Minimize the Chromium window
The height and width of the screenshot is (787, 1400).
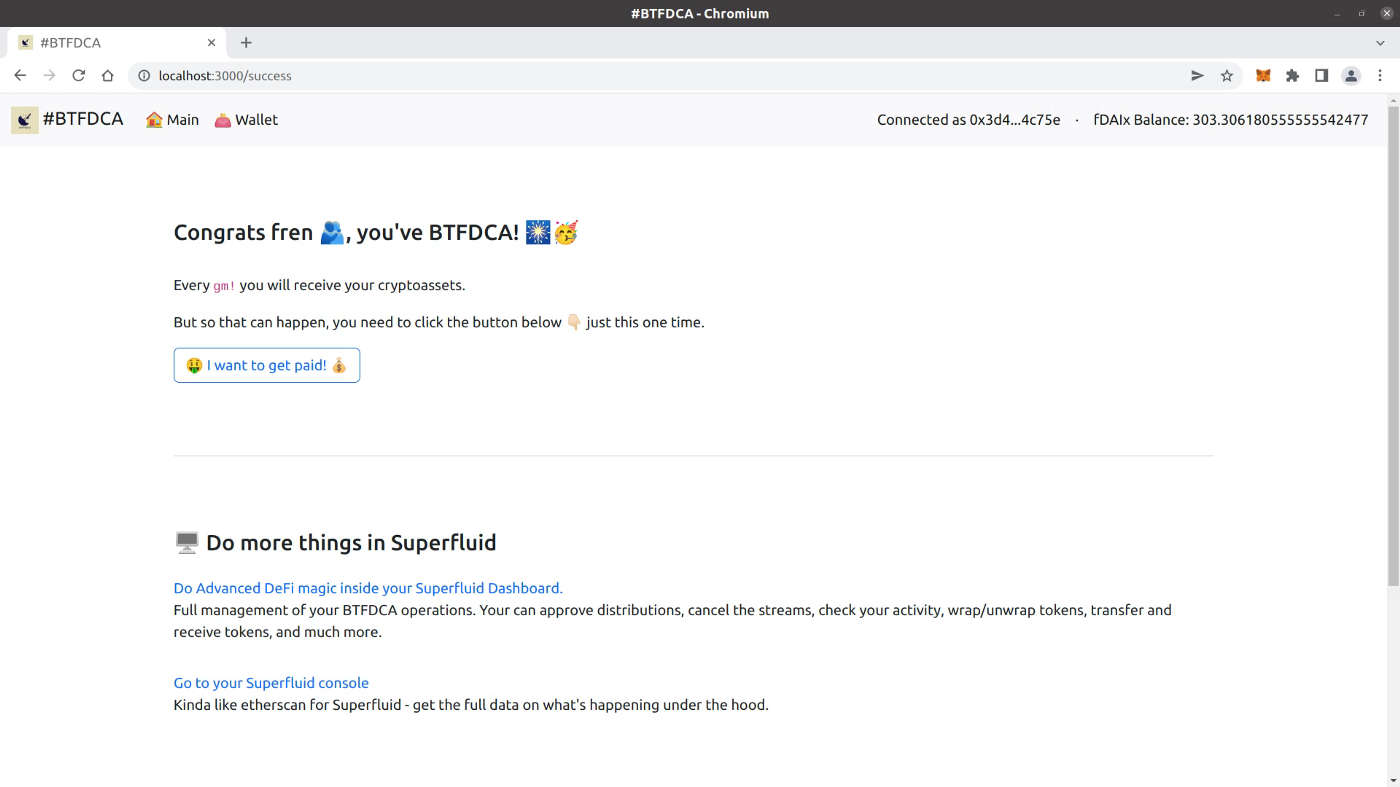(1337, 13)
